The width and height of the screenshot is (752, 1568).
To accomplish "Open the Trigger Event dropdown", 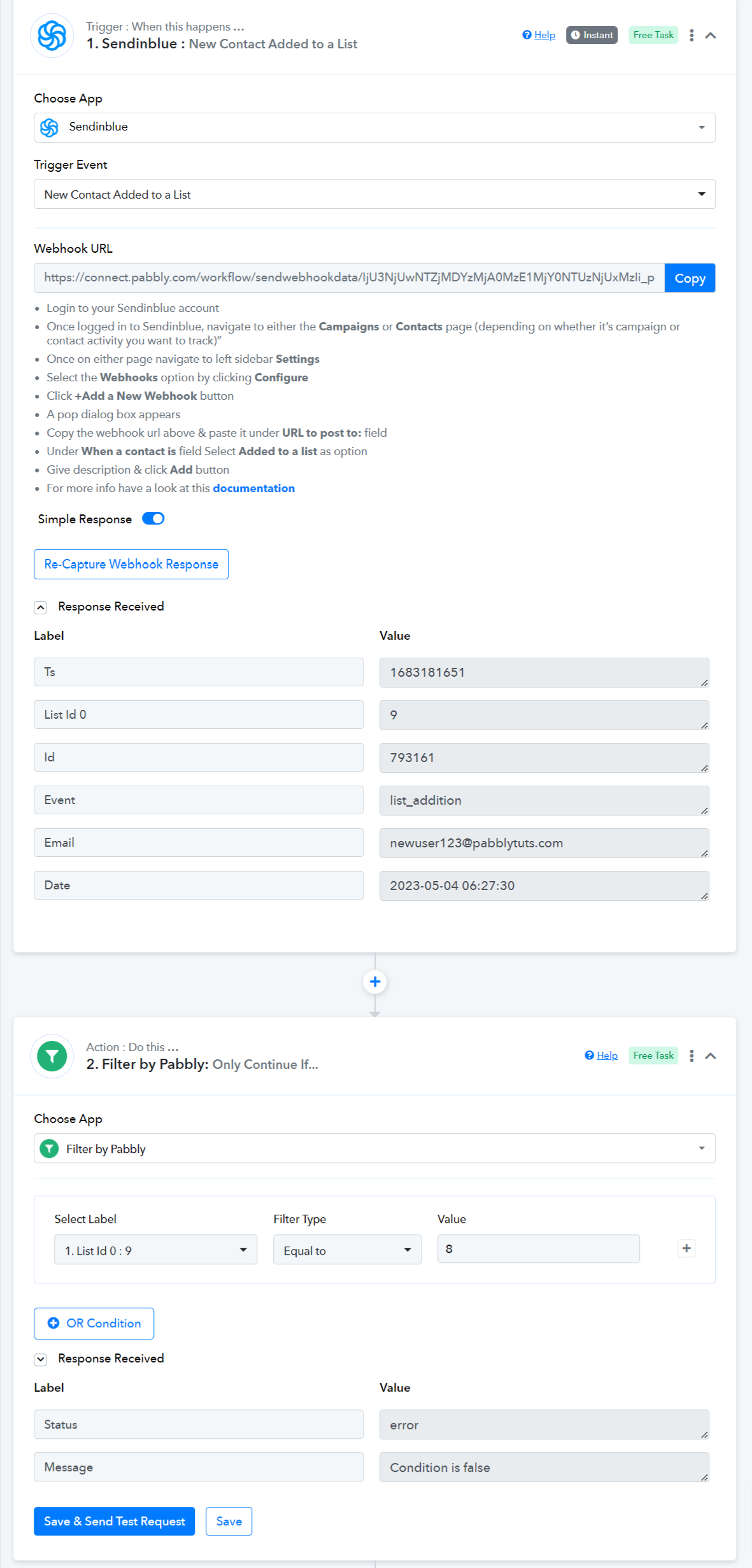I will coord(374,194).
